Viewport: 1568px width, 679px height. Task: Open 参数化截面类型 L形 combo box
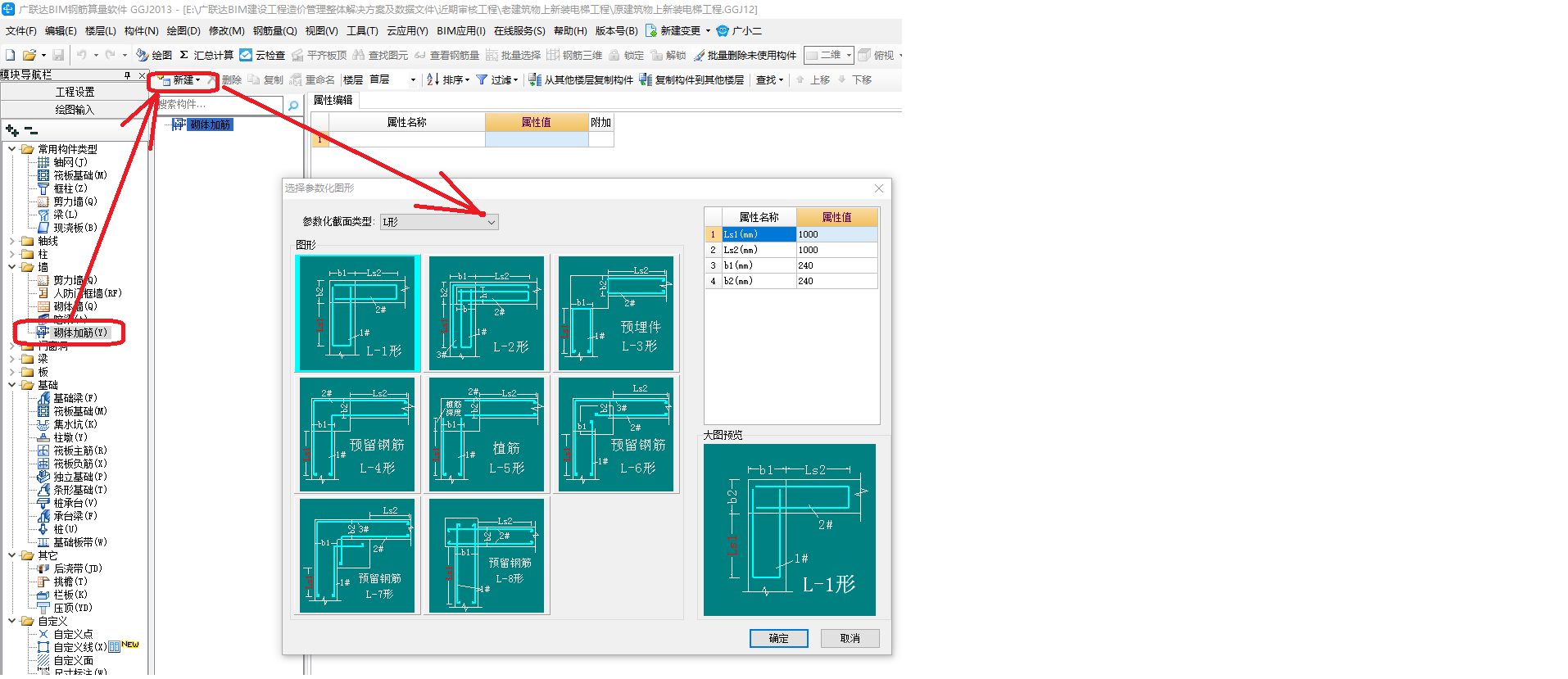439,222
